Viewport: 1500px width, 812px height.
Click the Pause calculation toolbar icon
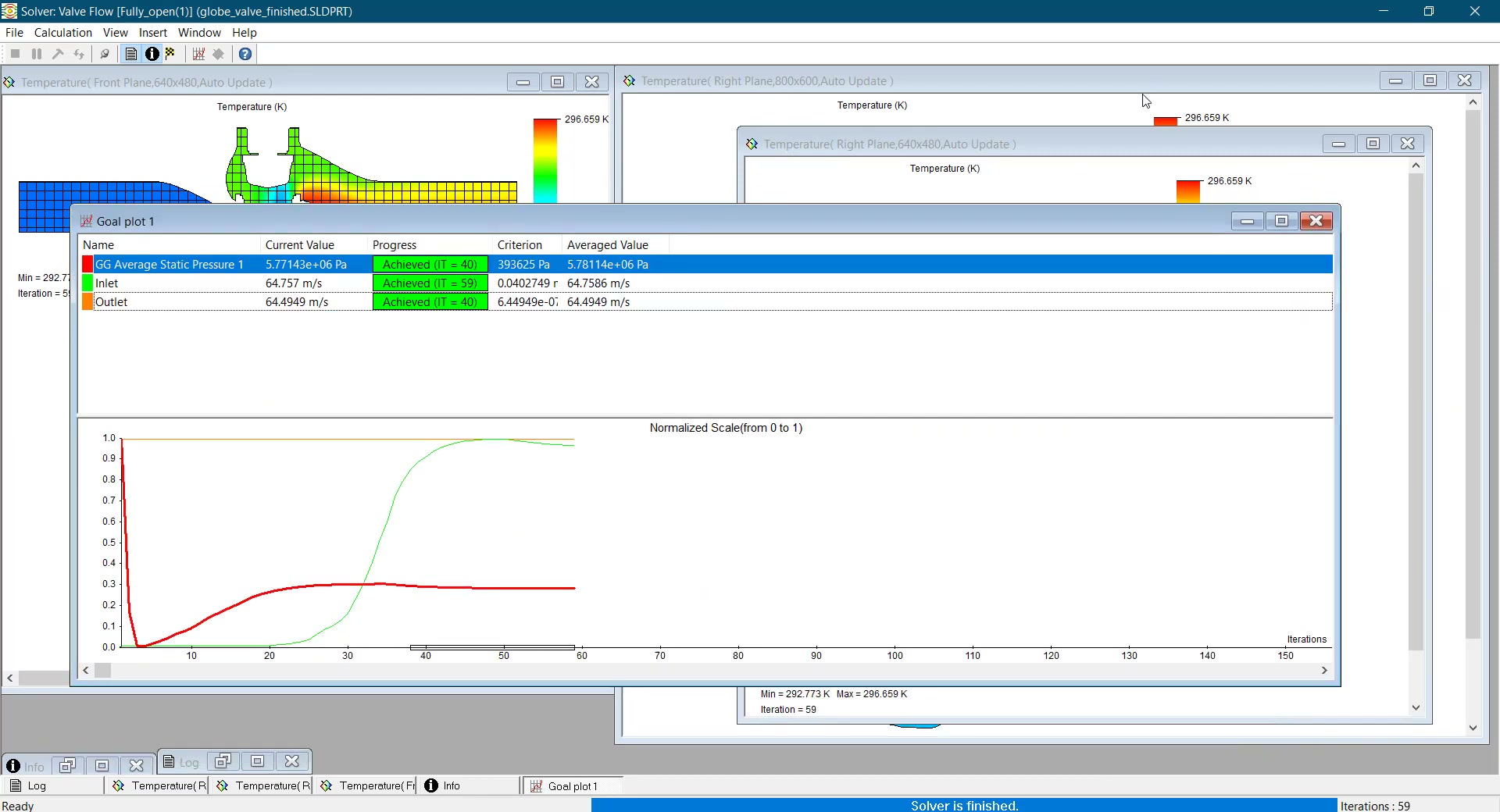pyautogui.click(x=36, y=54)
